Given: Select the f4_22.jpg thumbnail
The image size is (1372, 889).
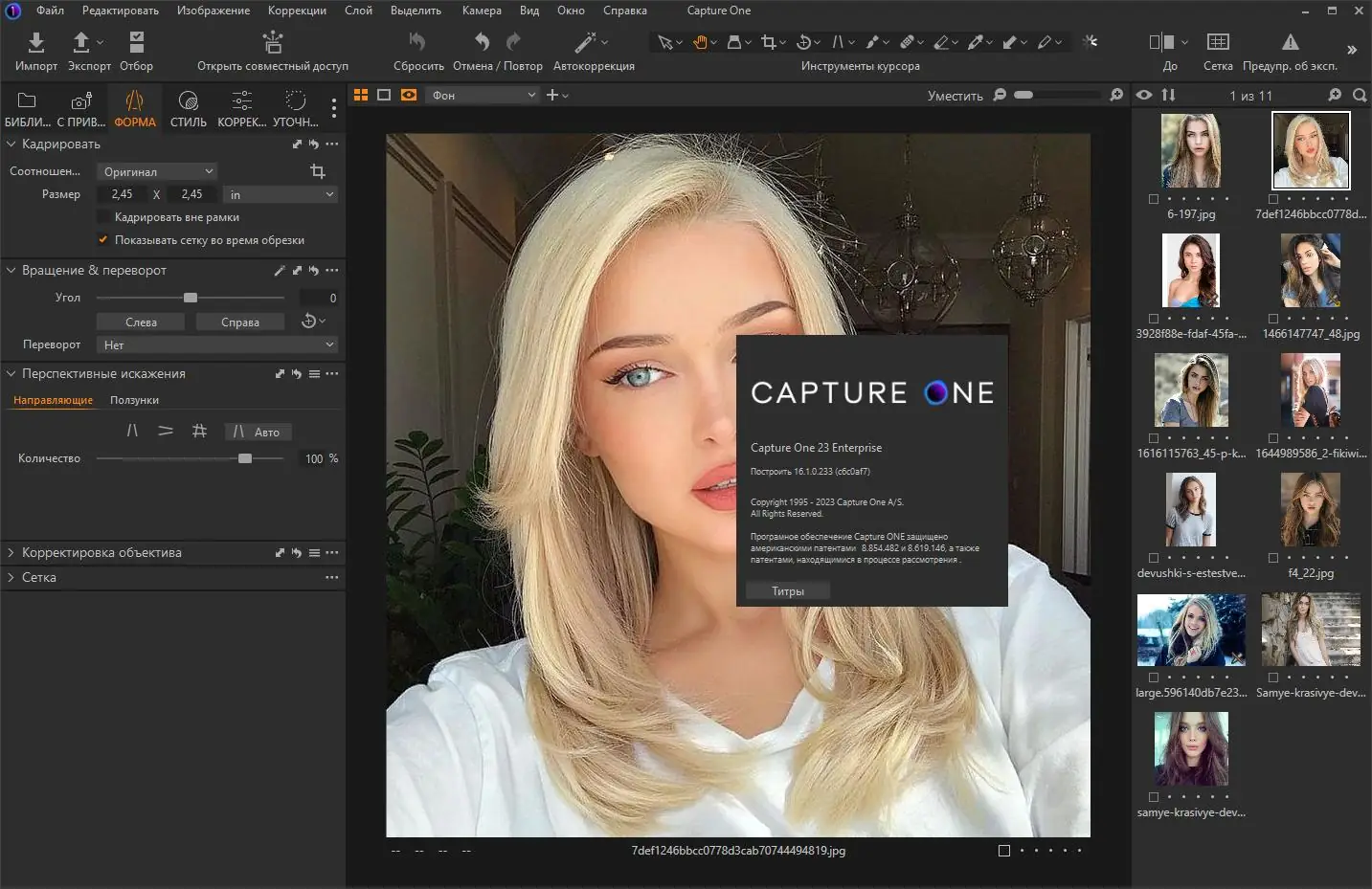Looking at the screenshot, I should 1310,509.
